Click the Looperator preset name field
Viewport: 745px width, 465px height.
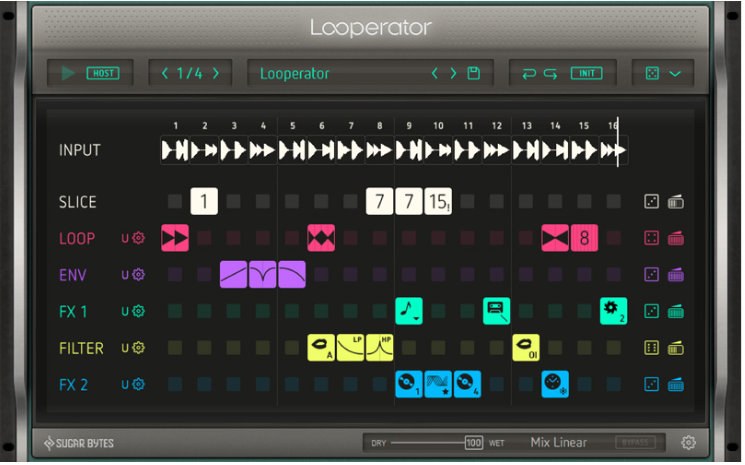(295, 74)
